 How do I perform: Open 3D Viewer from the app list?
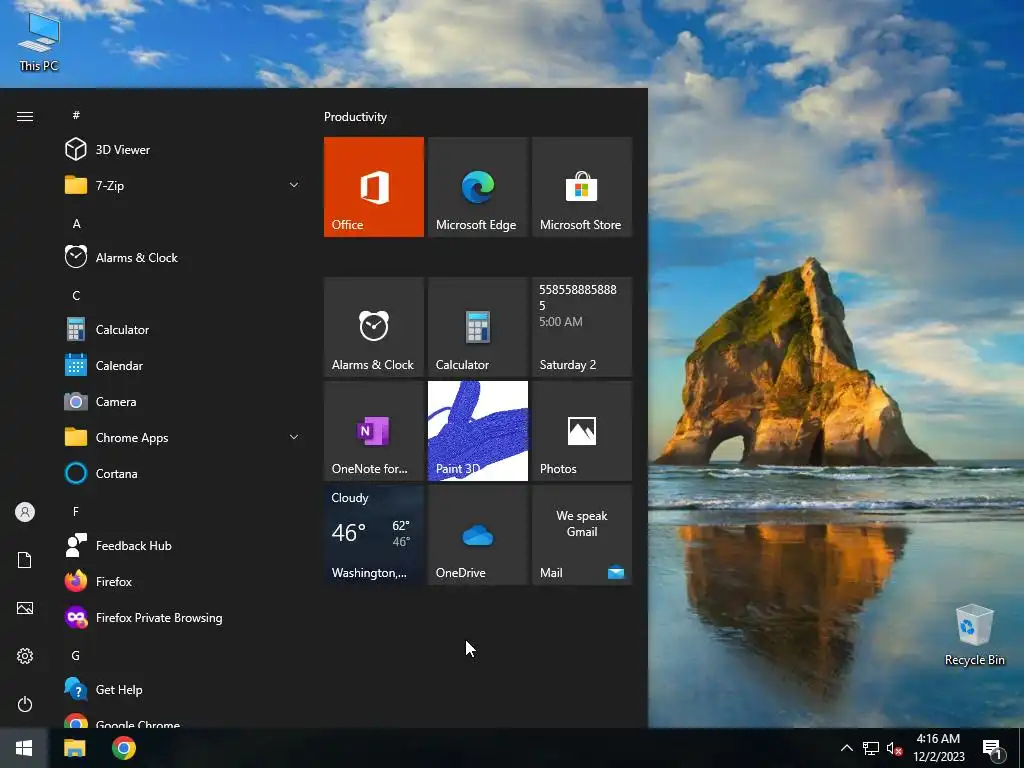coord(183,150)
